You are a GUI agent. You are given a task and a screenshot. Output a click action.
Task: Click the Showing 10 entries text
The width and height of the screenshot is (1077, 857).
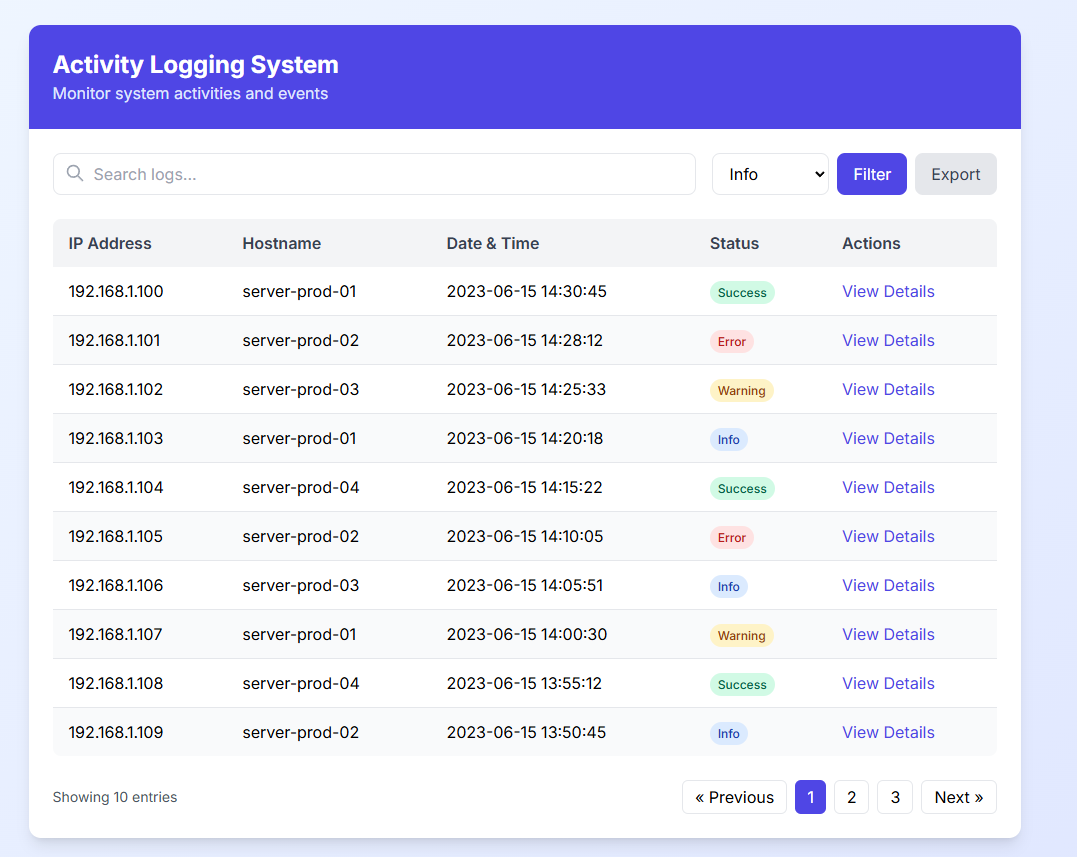[115, 797]
